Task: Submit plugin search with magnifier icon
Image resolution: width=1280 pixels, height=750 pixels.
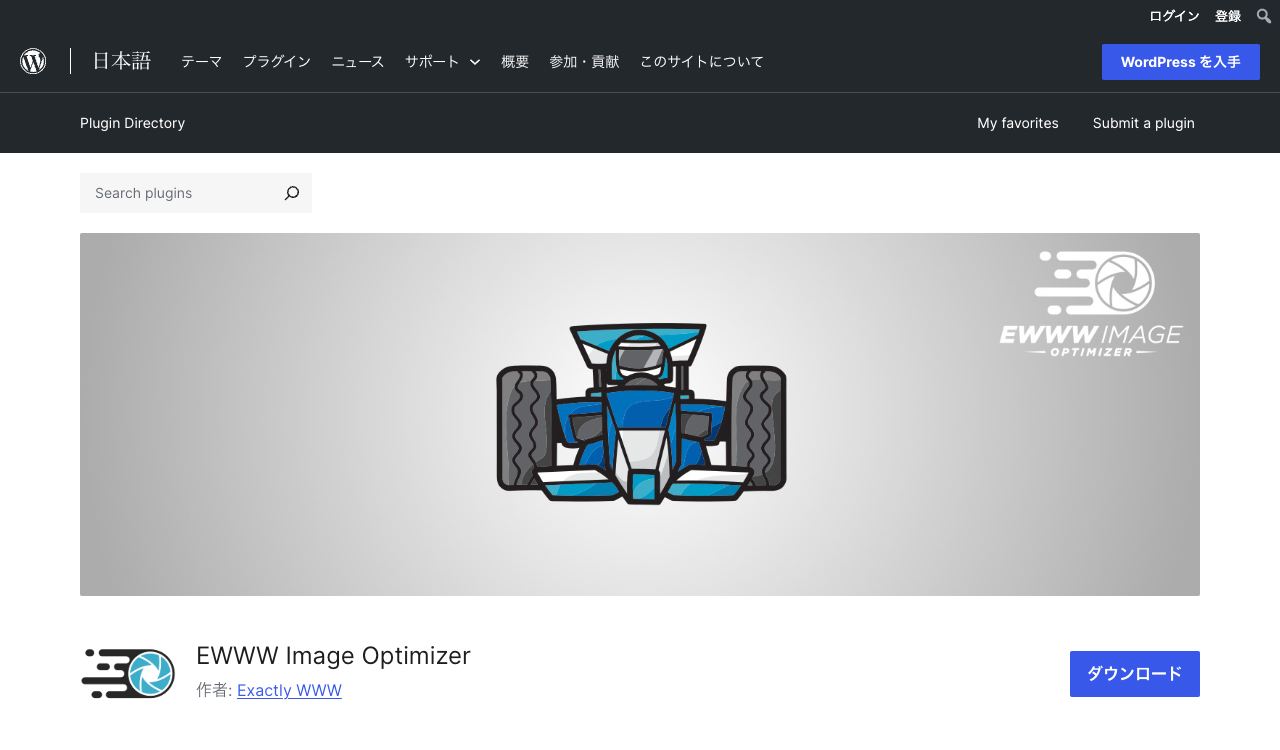Action: (x=292, y=193)
